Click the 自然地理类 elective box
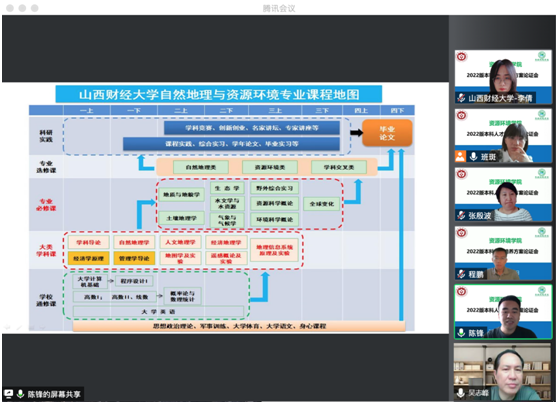Viewport: 558px width, 404px height. pos(201,167)
